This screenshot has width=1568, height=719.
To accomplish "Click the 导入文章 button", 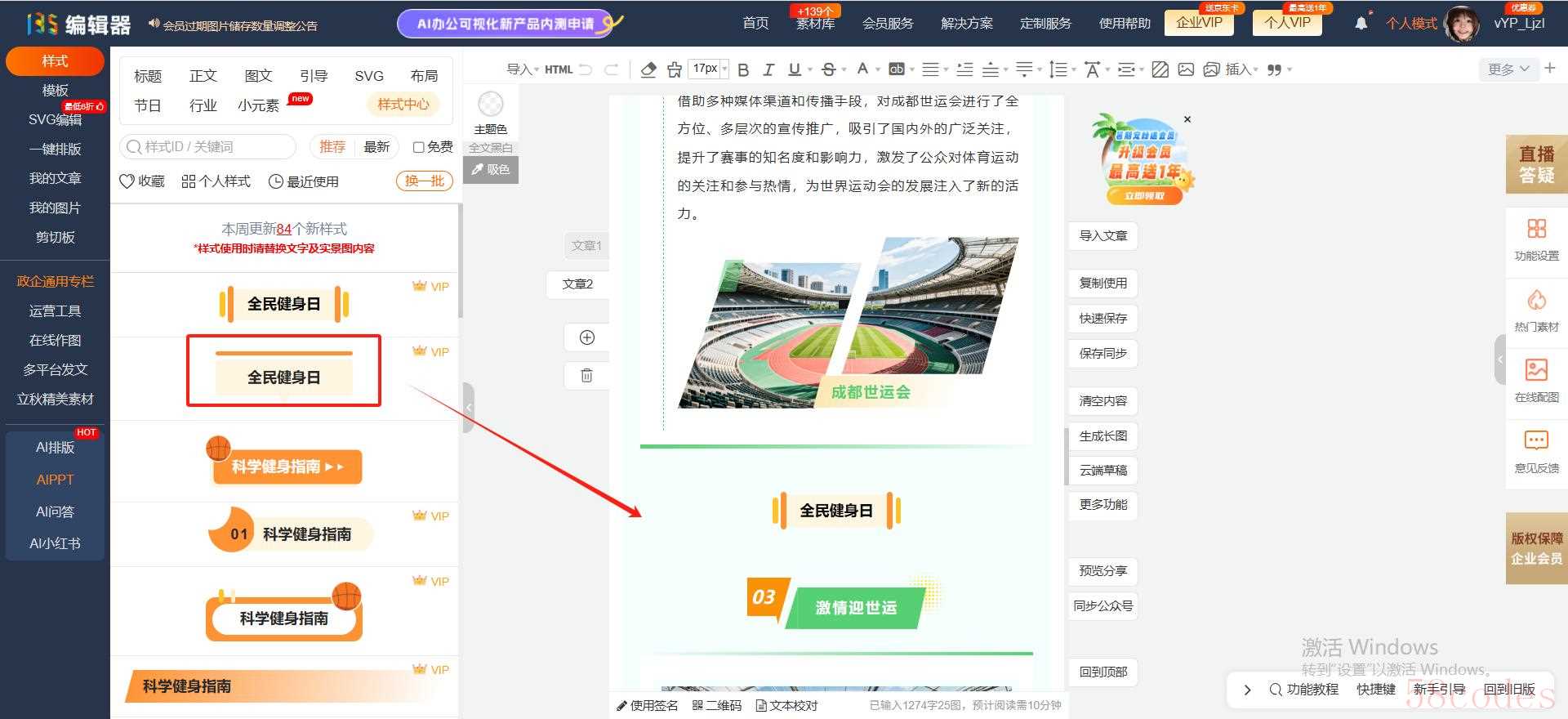I will pos(1102,236).
